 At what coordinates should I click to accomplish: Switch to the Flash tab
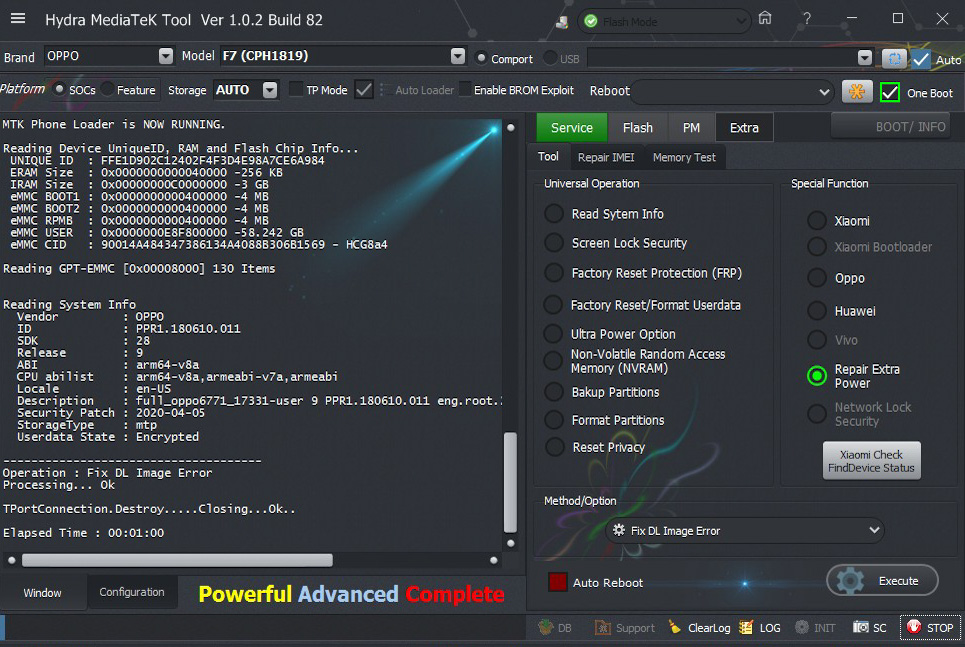click(637, 127)
